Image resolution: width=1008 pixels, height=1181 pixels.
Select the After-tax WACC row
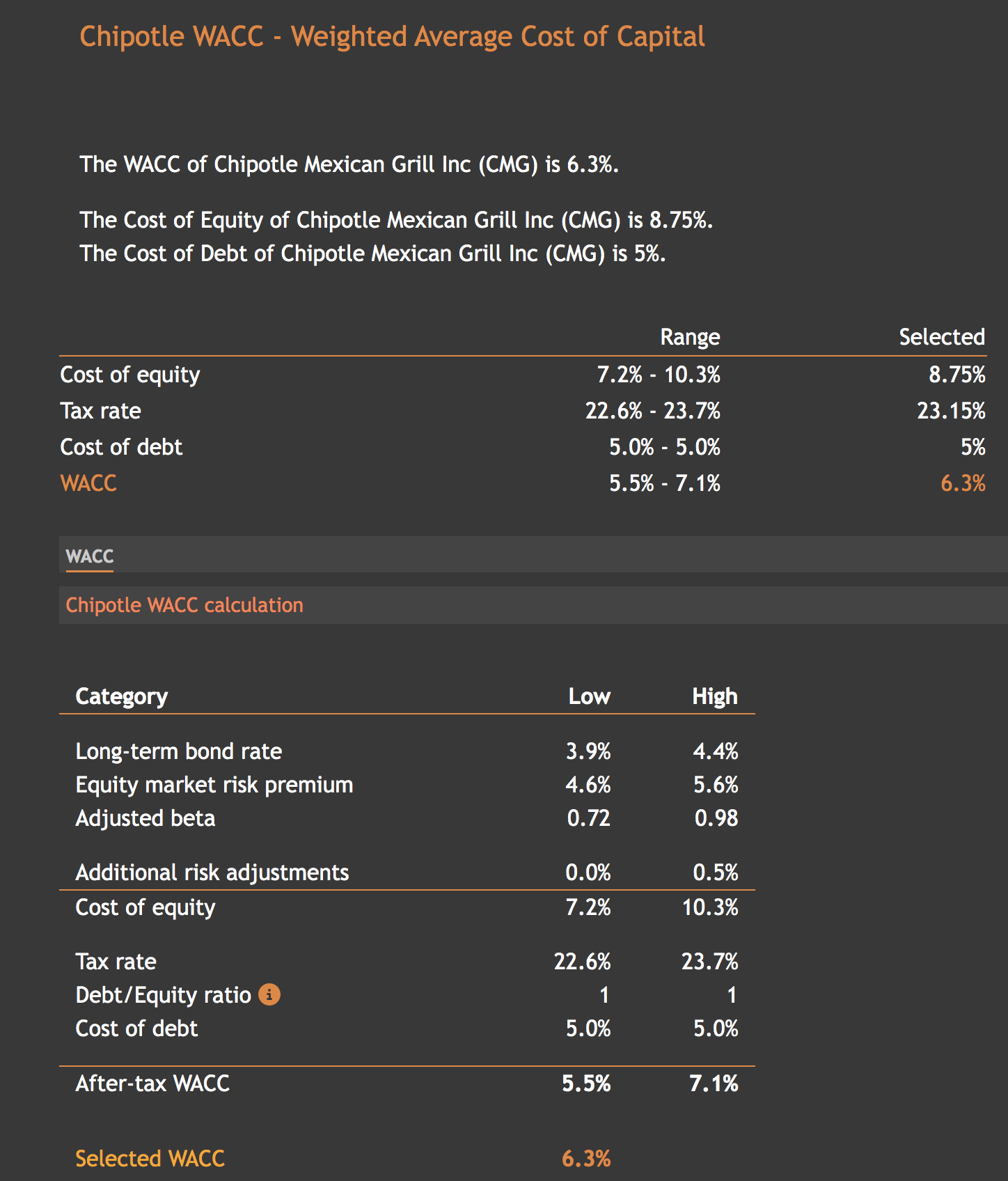point(153,1084)
